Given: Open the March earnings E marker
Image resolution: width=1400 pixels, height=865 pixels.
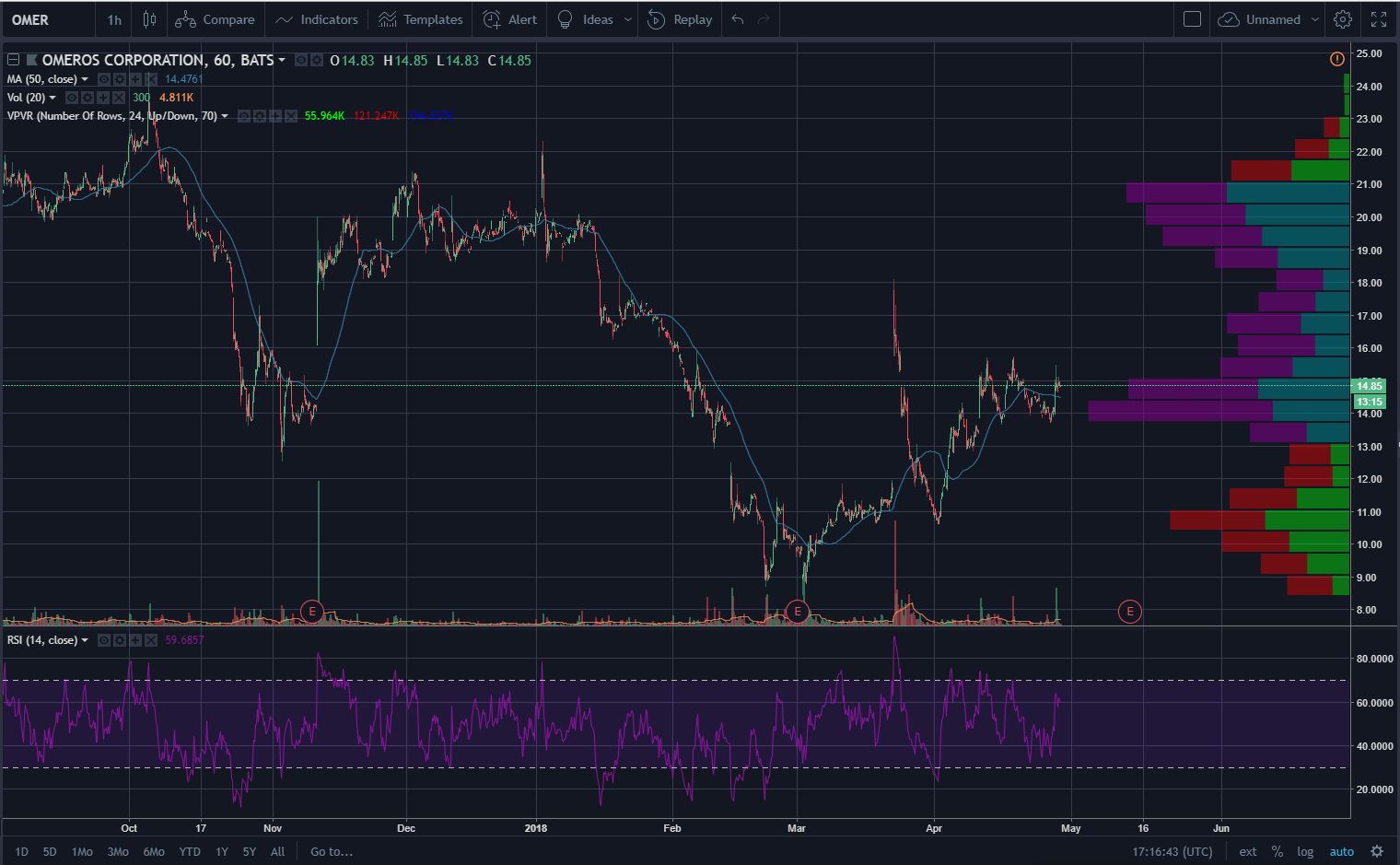Looking at the screenshot, I should [x=798, y=611].
